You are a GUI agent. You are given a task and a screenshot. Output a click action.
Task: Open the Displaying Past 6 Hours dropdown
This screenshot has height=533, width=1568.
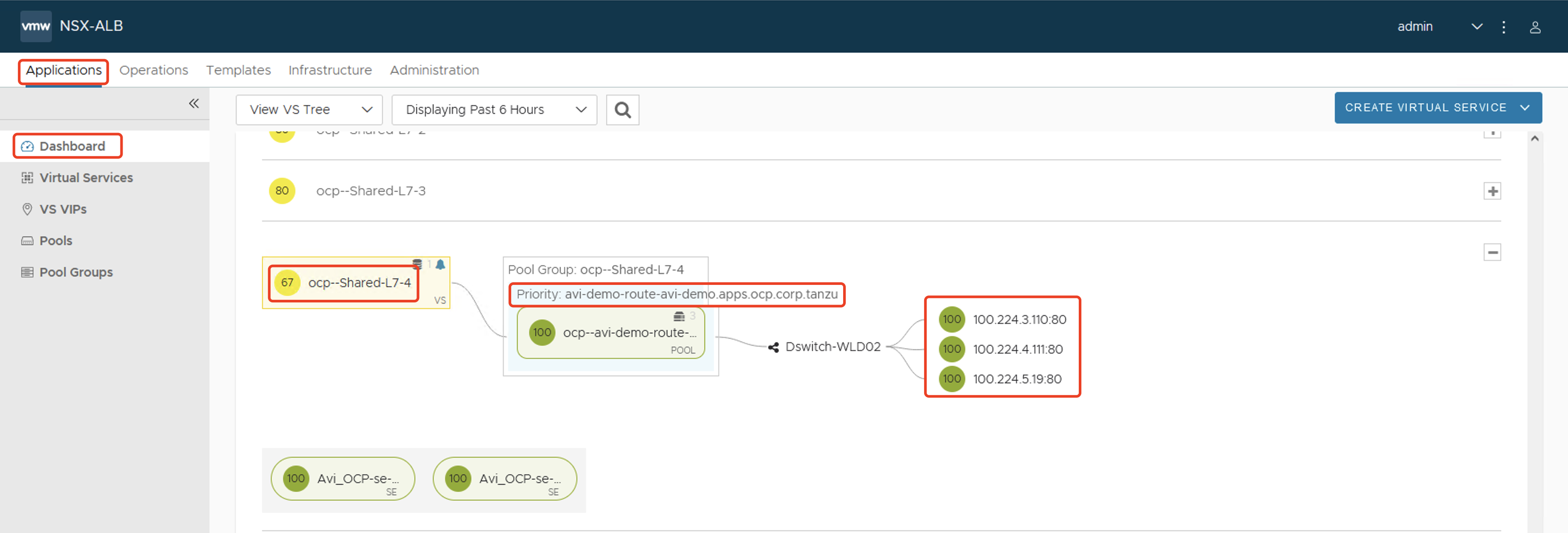(494, 109)
